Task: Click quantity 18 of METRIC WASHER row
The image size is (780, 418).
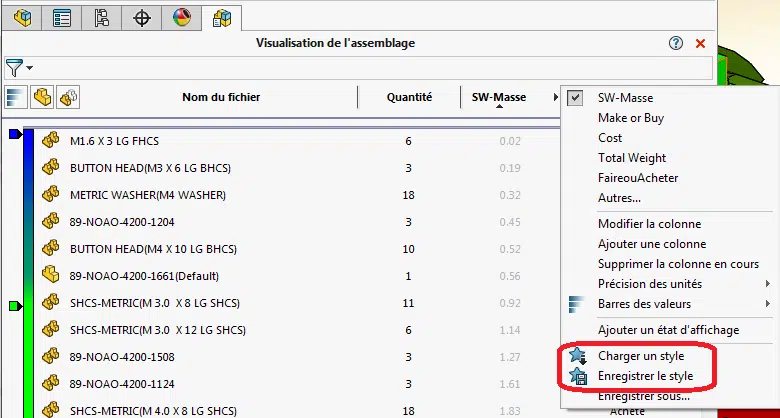Action: [x=408, y=195]
